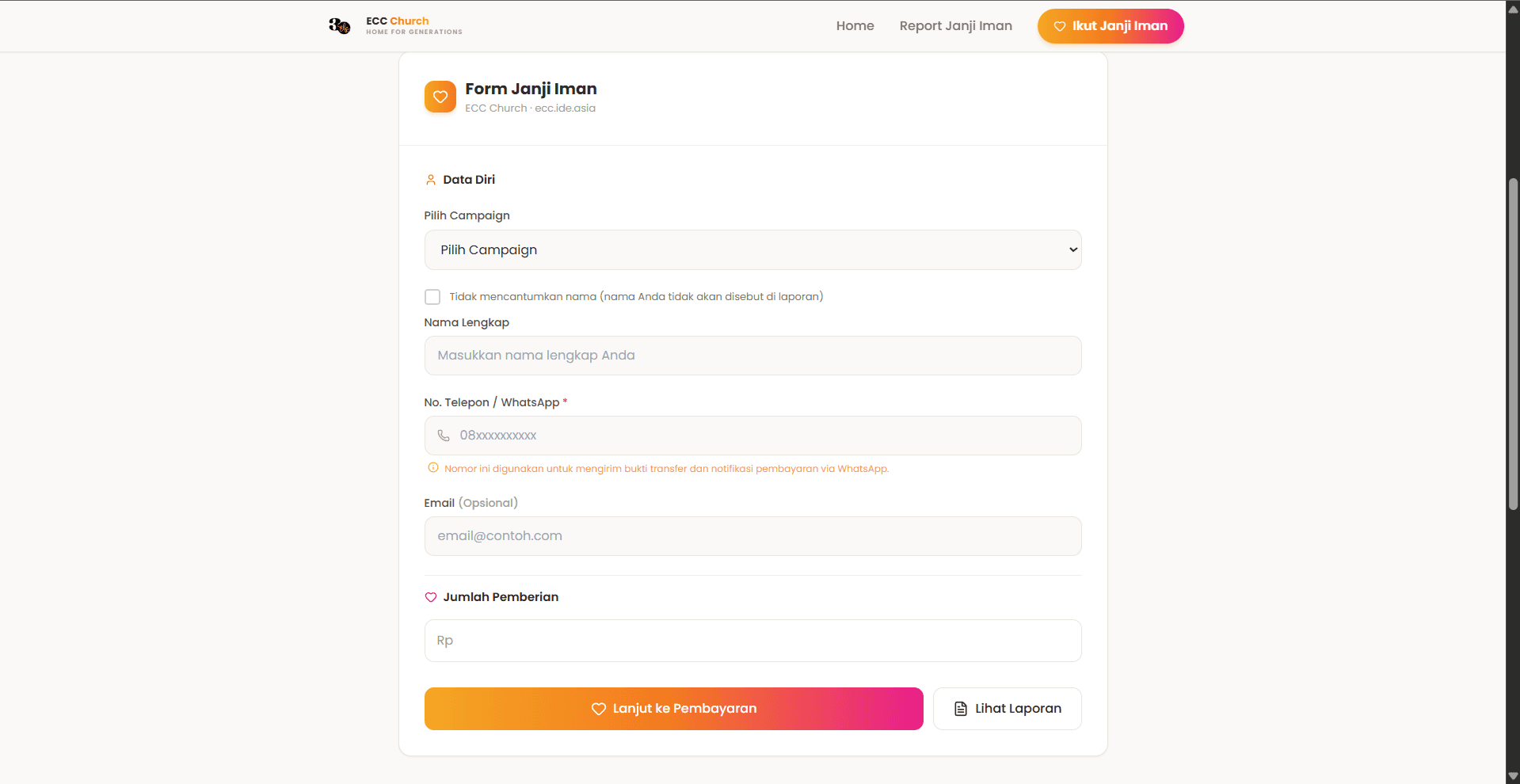Viewport: 1520px width, 784px height.
Task: Click the pink heart beside Jumlah Pemberian
Action: tap(431, 597)
